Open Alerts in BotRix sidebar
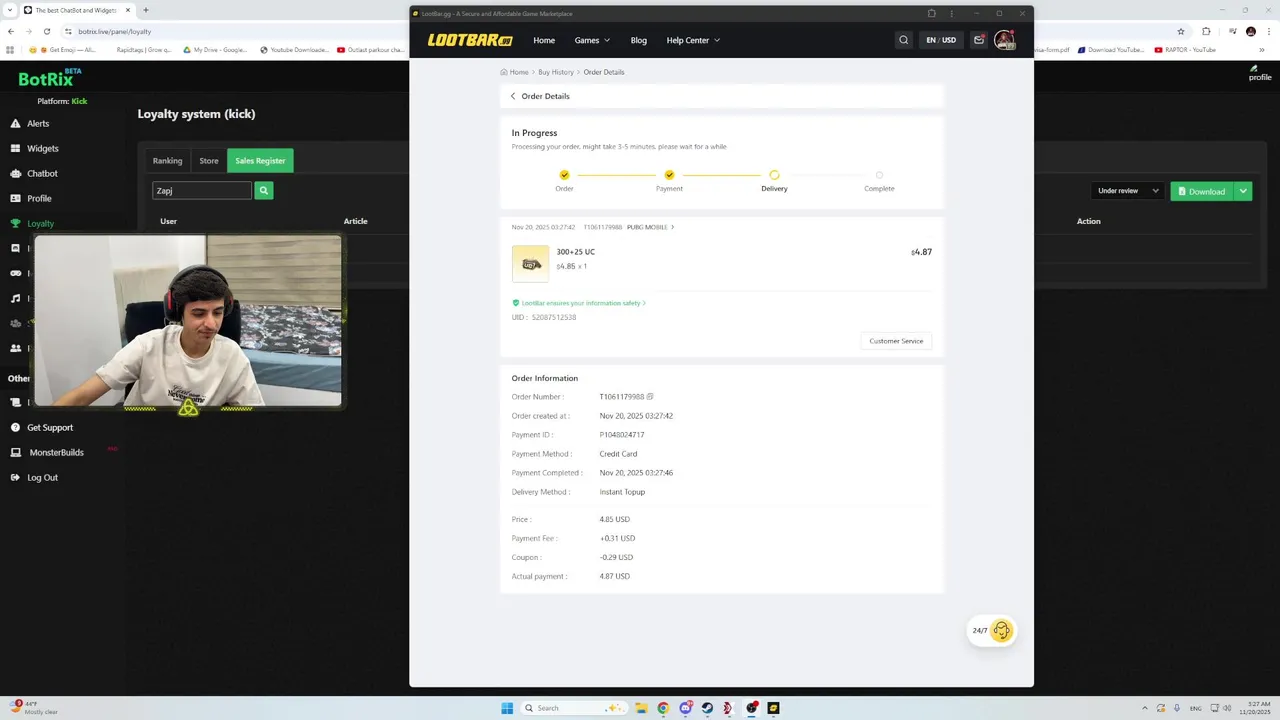 30,123
